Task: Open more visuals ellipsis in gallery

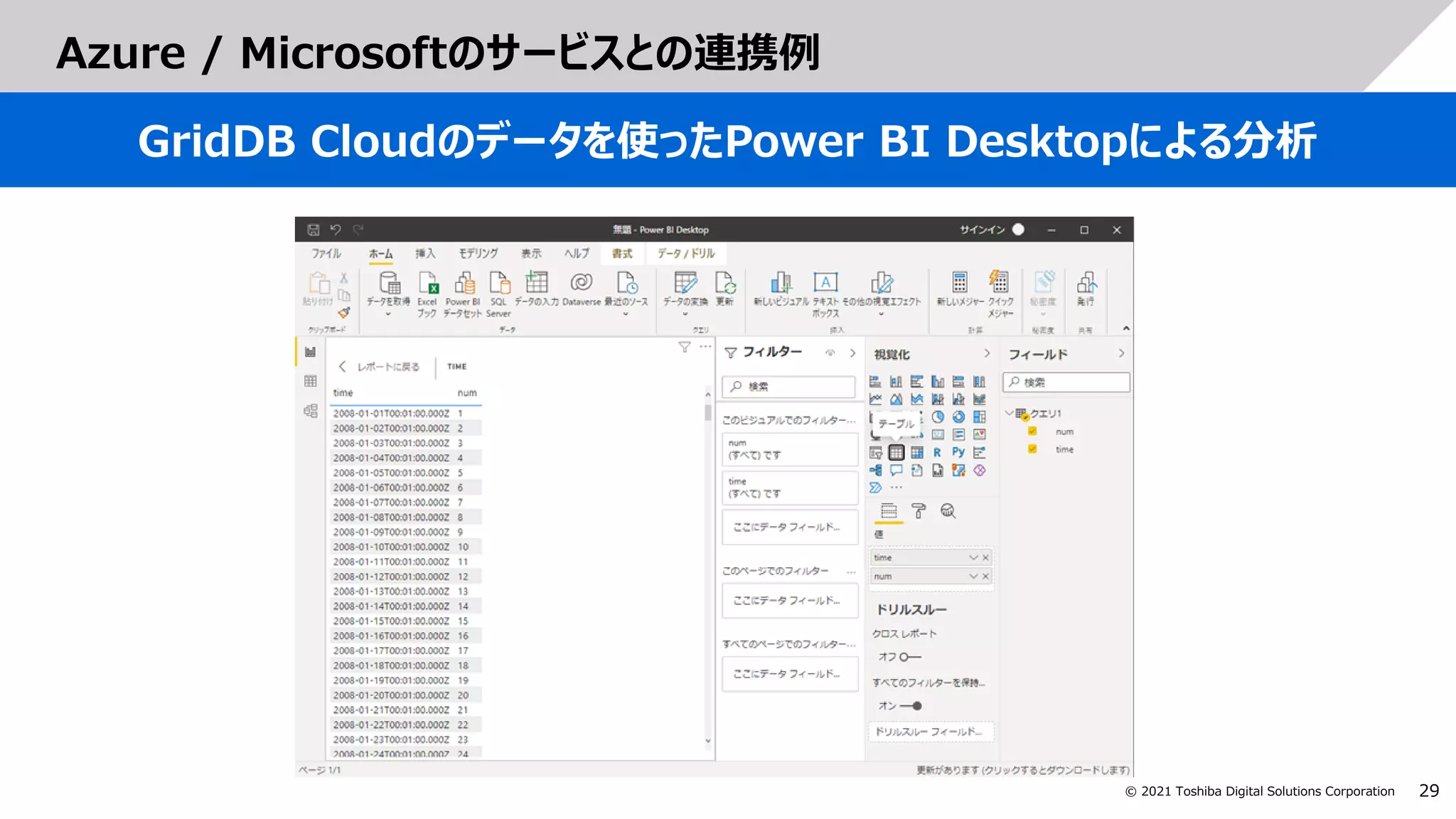Action: 896,488
